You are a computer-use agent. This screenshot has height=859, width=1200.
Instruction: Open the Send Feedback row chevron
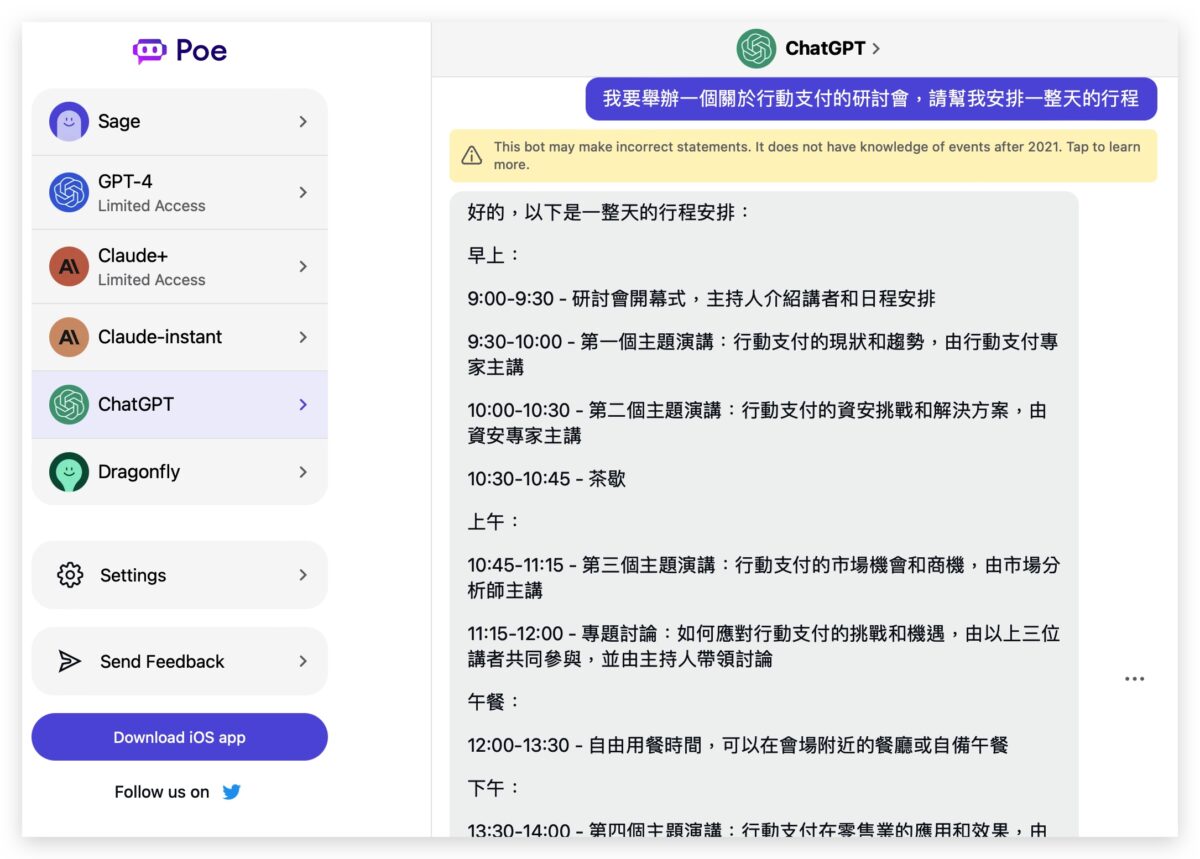[x=303, y=661]
